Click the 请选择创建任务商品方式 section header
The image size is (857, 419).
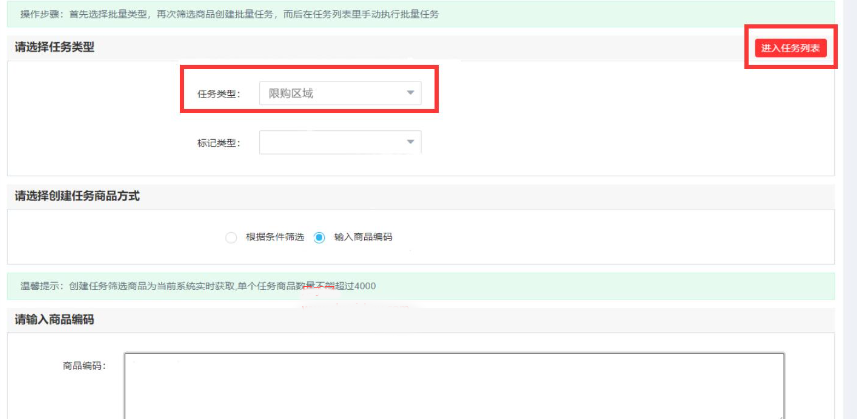(x=76, y=195)
